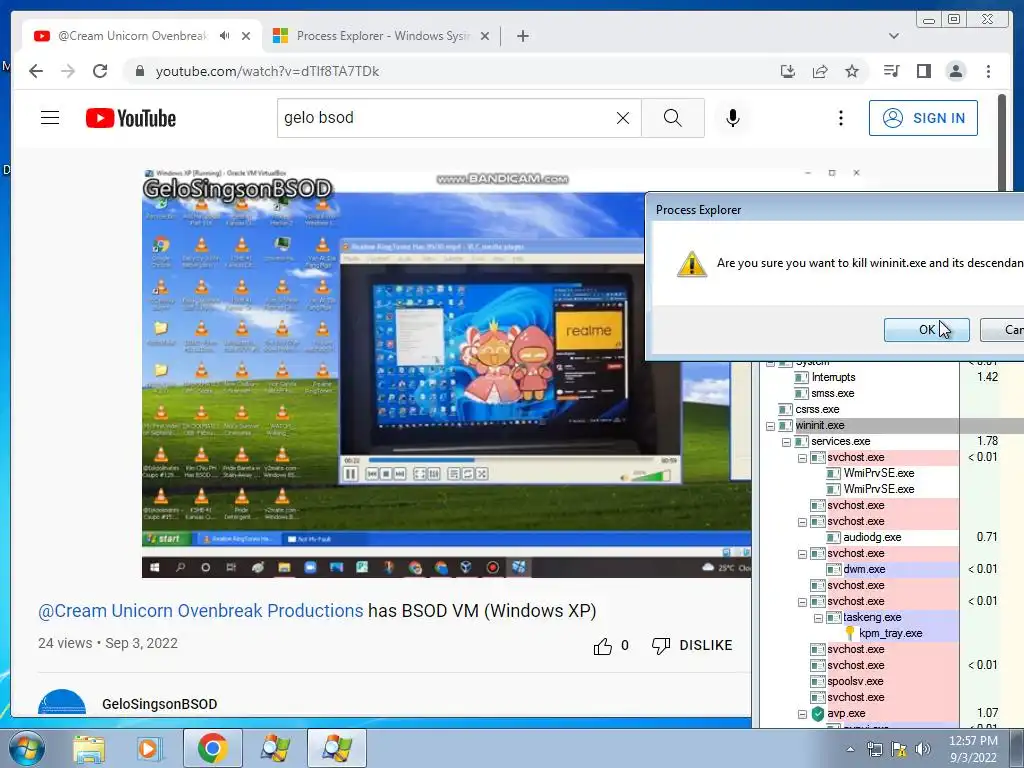Select dwm.exe process
This screenshot has width=1024, height=768.
click(x=864, y=569)
